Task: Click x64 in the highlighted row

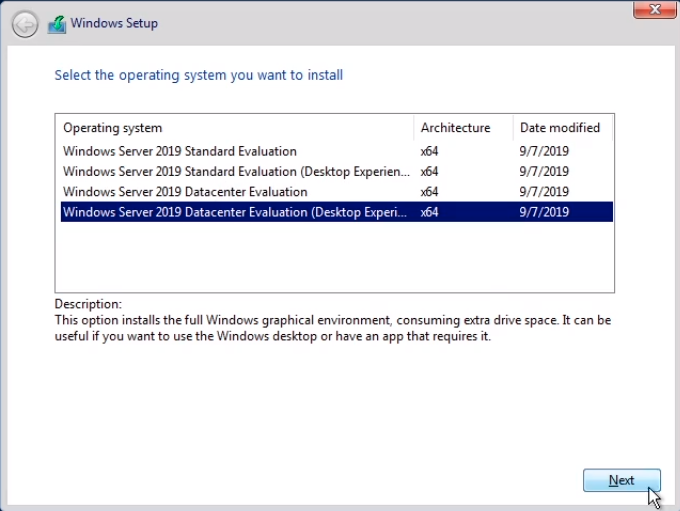Action: (x=429, y=212)
